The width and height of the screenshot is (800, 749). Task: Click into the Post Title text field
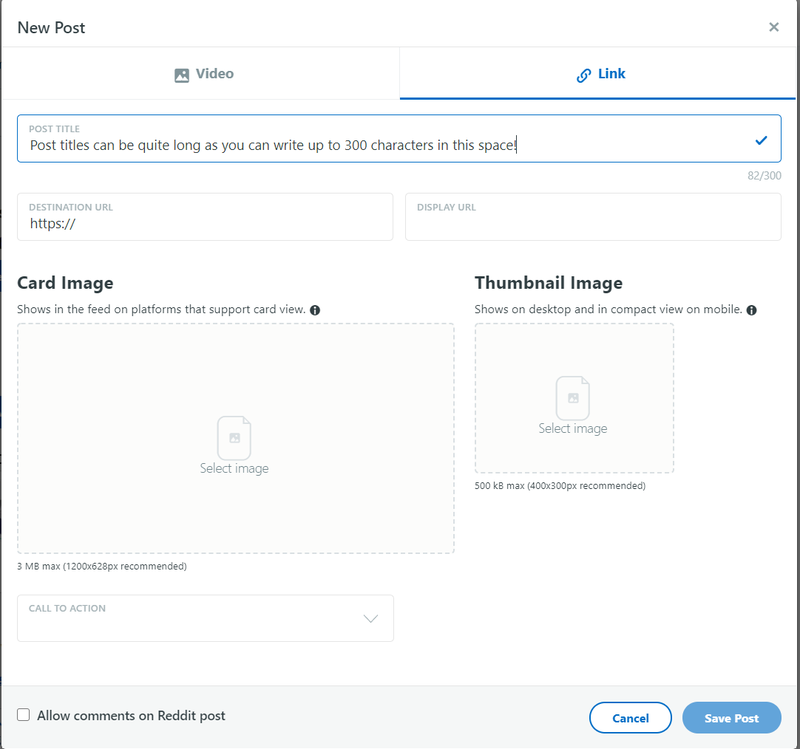[x=399, y=139]
